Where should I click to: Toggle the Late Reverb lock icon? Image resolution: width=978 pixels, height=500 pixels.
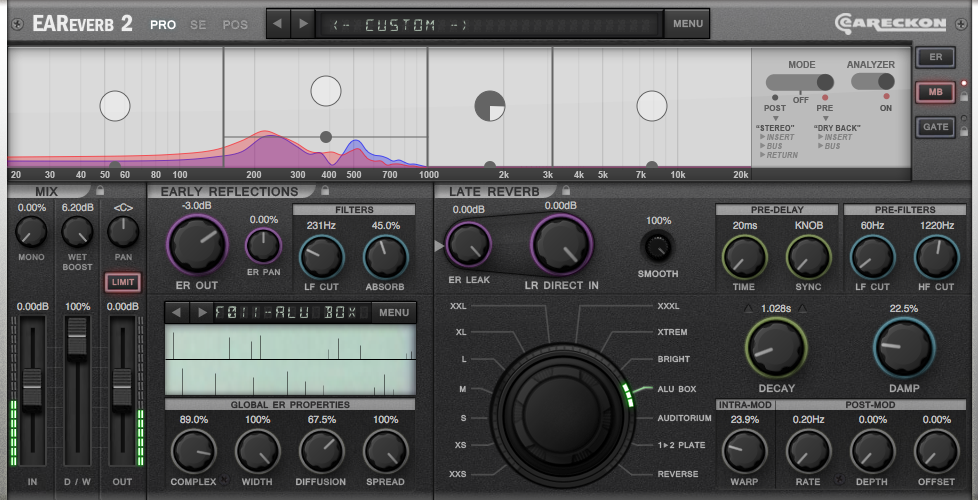click(x=566, y=190)
